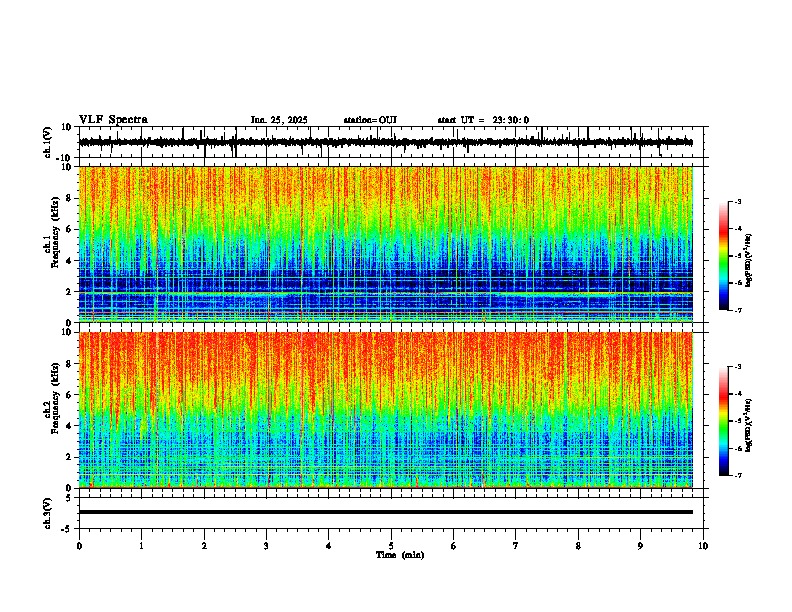Click the ch.1 spectrogram "2" kHz tick label

pyautogui.click(x=69, y=291)
